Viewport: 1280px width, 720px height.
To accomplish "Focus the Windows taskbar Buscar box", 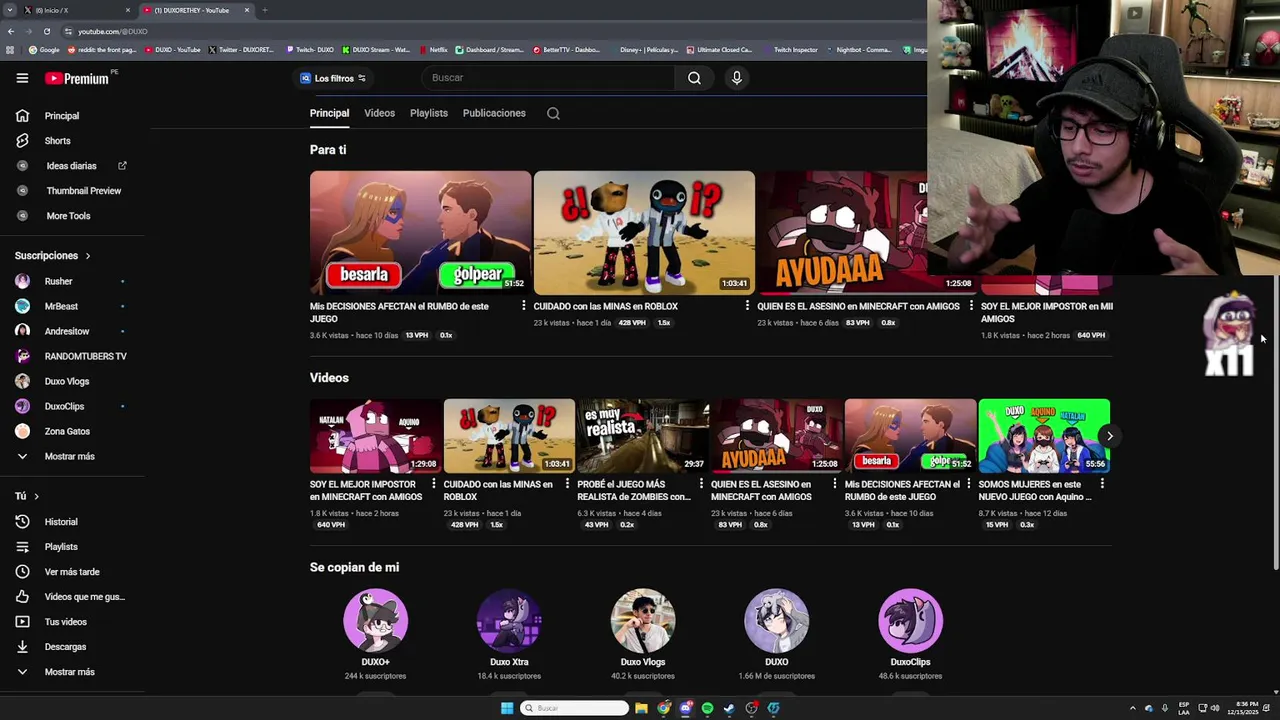I will click(x=574, y=708).
